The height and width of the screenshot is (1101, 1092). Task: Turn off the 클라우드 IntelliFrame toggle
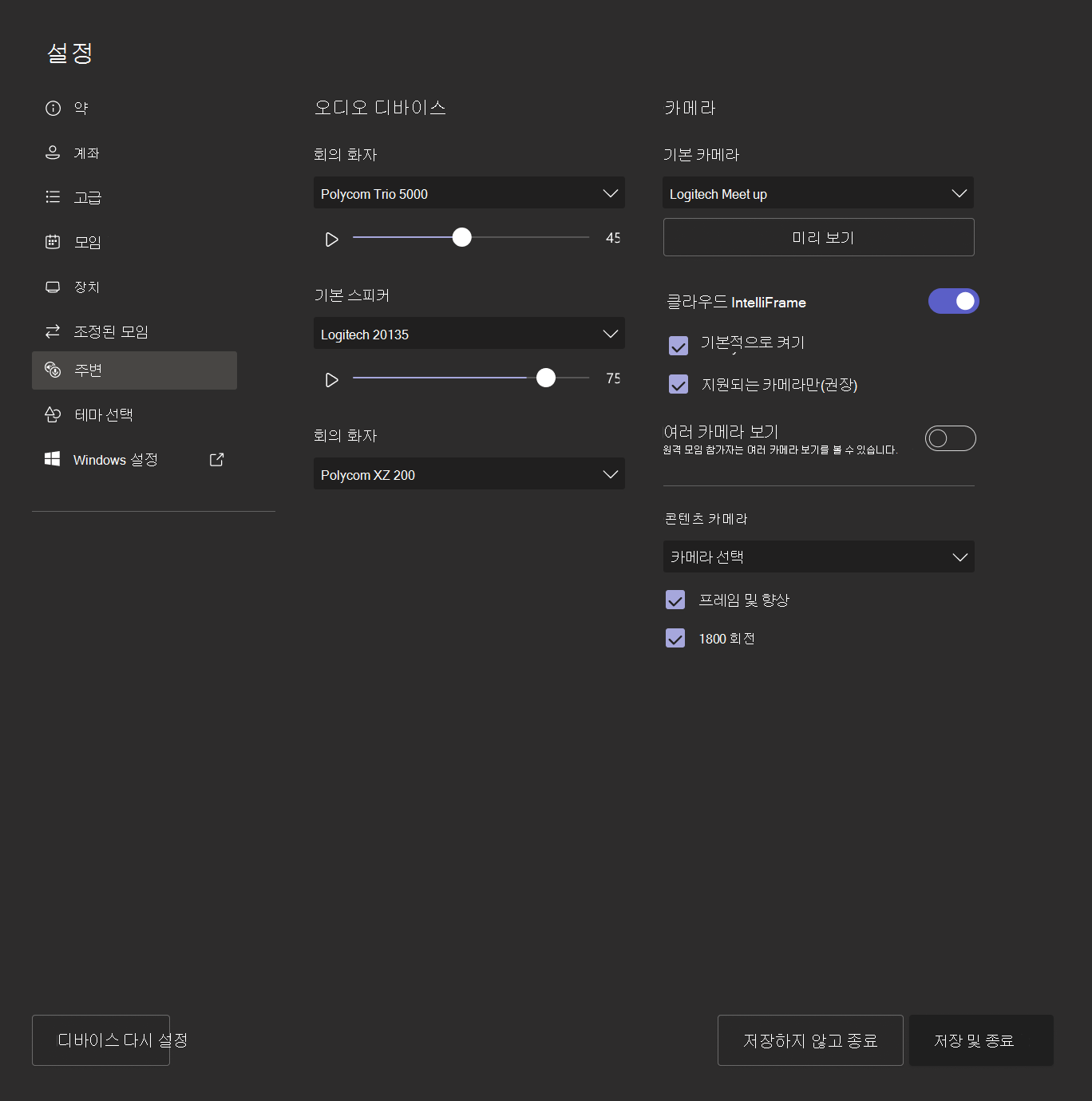(x=953, y=301)
